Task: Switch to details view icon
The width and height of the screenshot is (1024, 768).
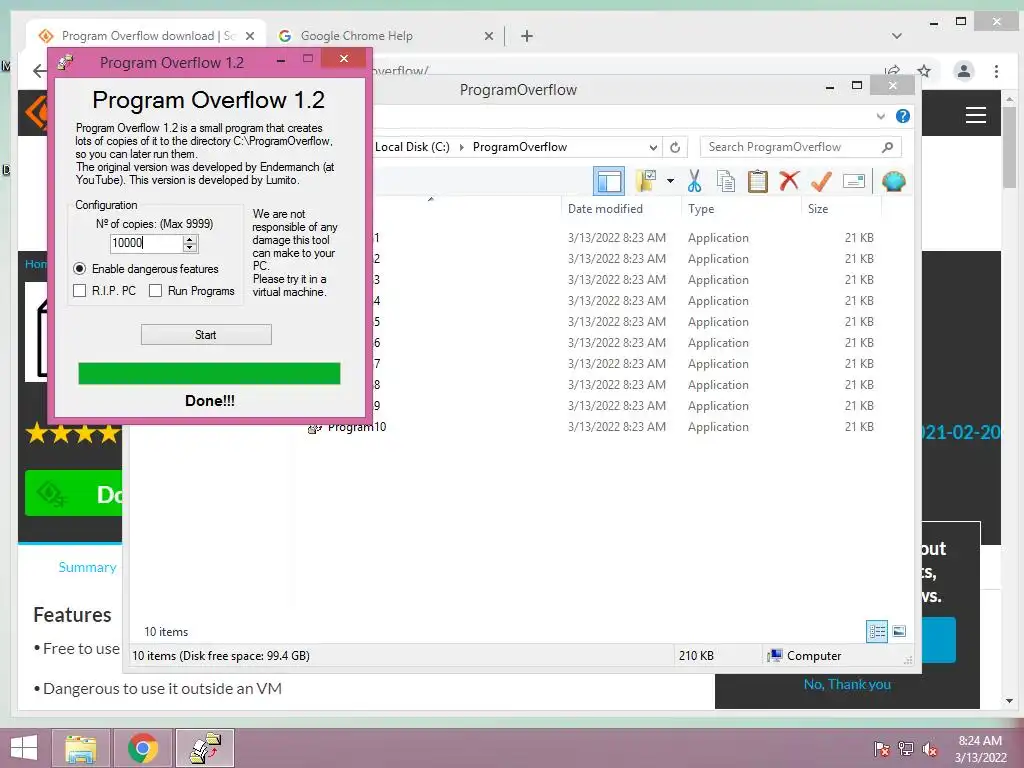Action: click(877, 631)
